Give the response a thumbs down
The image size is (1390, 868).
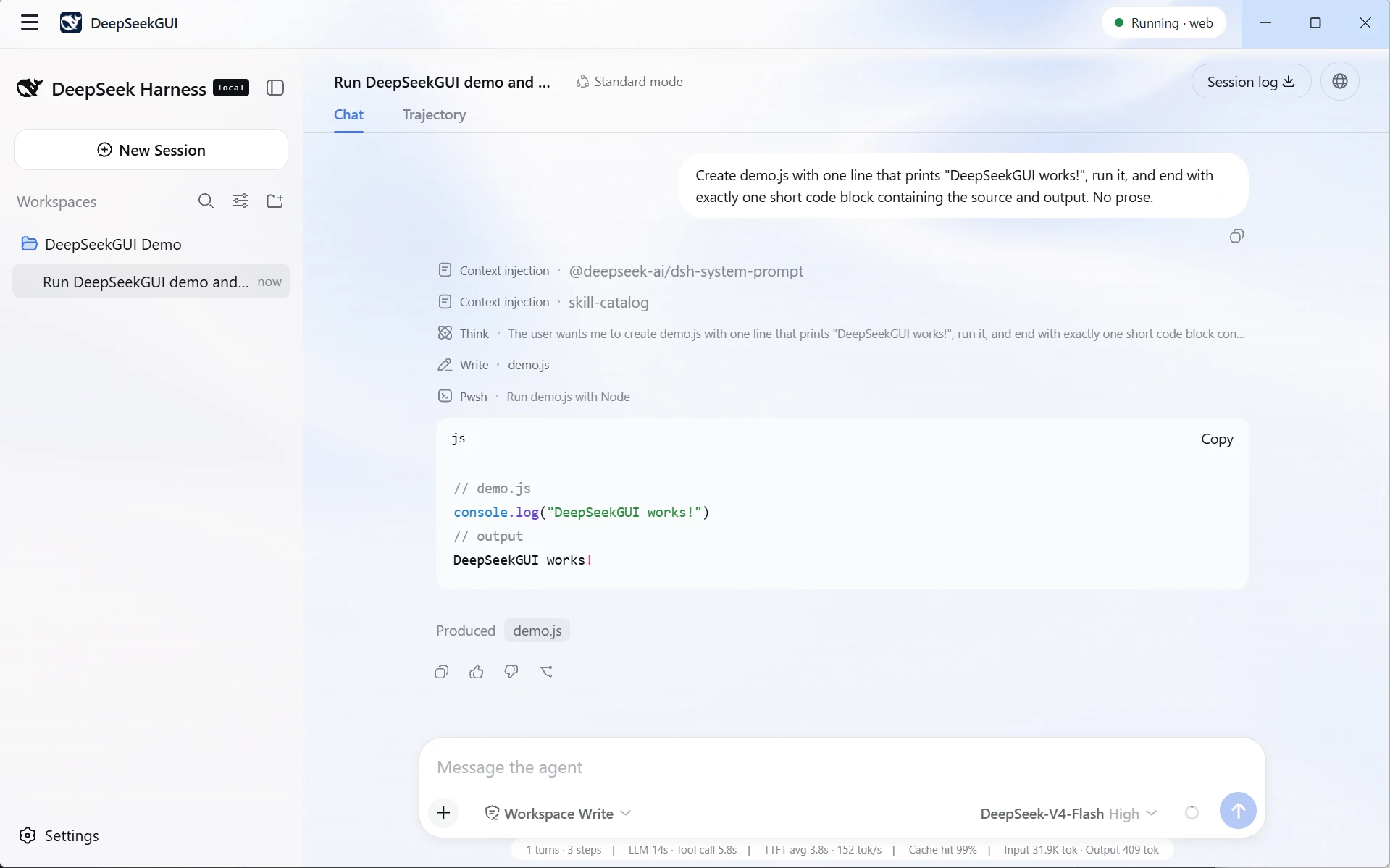(511, 672)
